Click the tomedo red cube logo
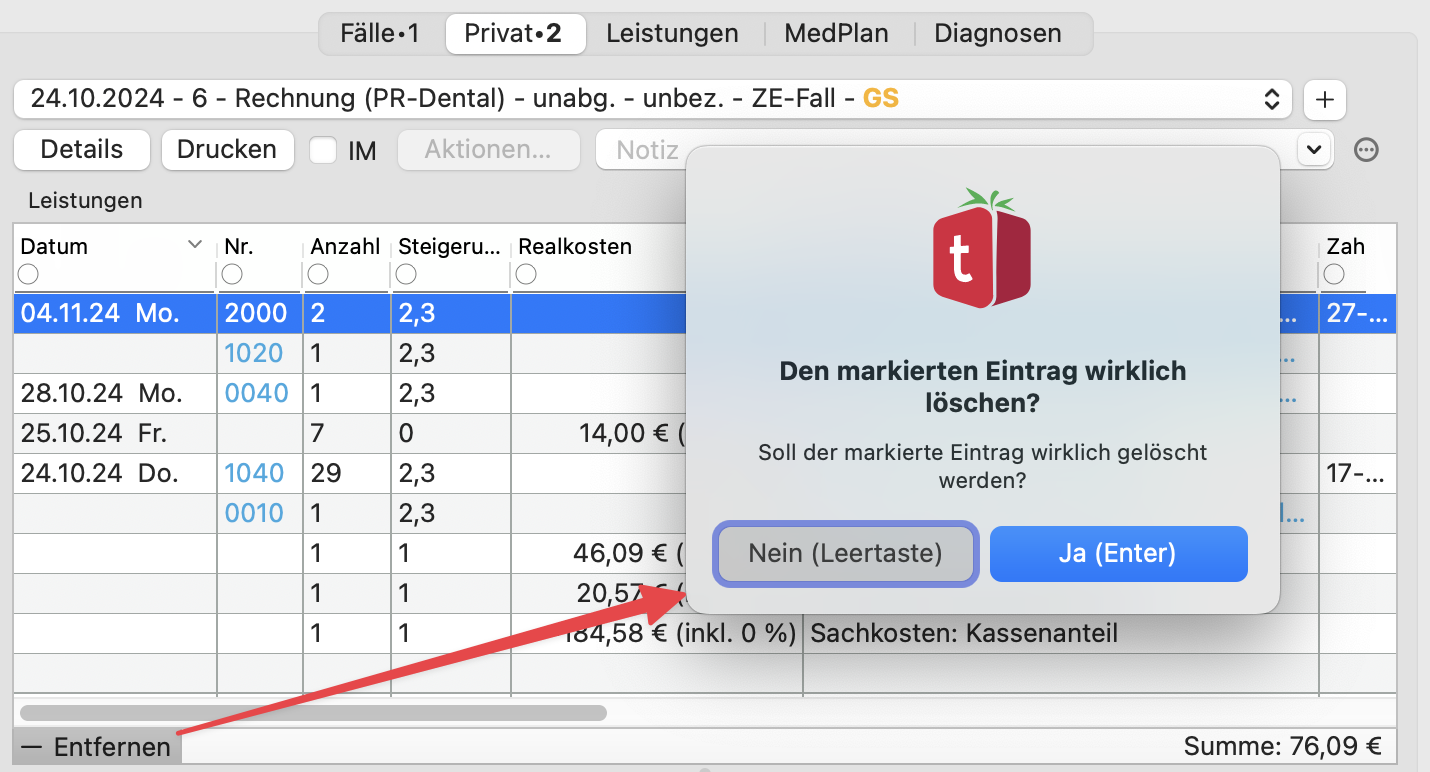The height and width of the screenshot is (772, 1430). point(981,248)
